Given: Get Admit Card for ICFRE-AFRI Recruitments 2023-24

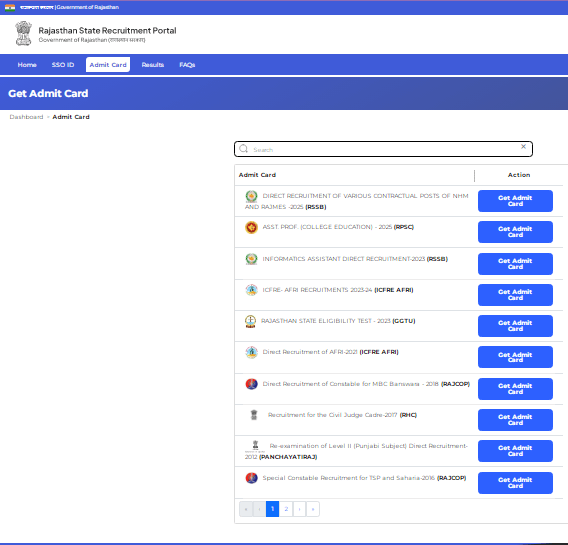Looking at the screenshot, I should [515, 295].
